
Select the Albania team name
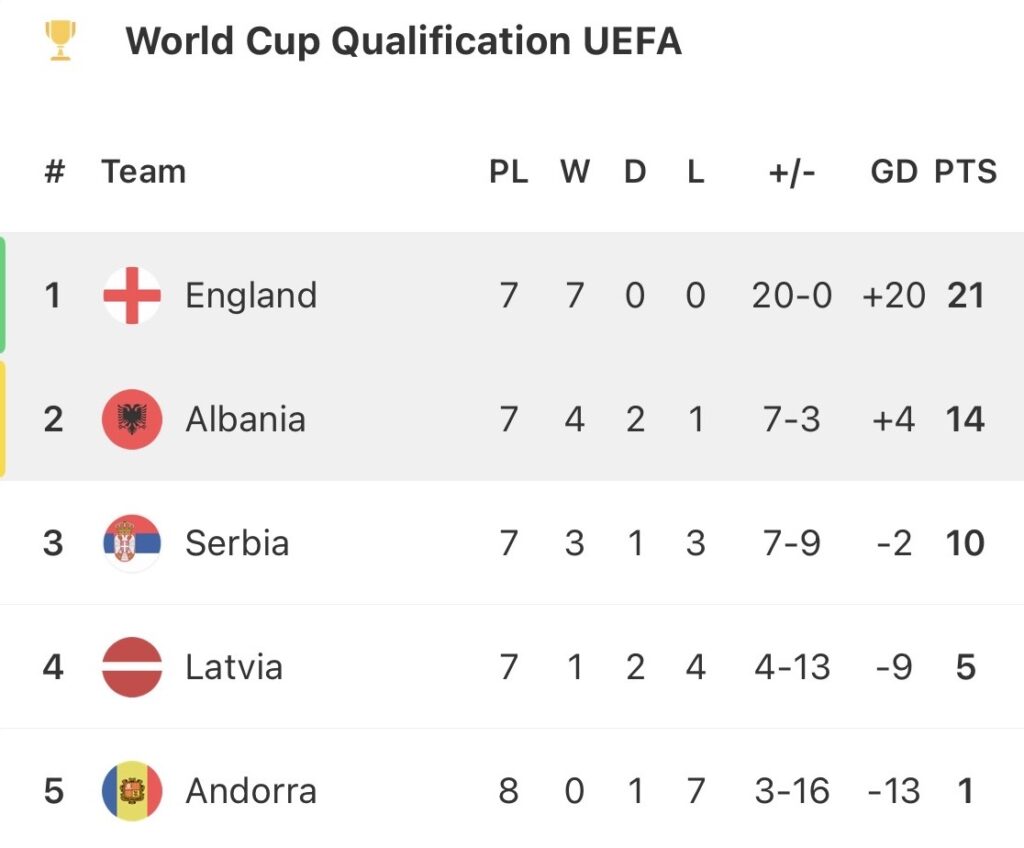click(245, 419)
